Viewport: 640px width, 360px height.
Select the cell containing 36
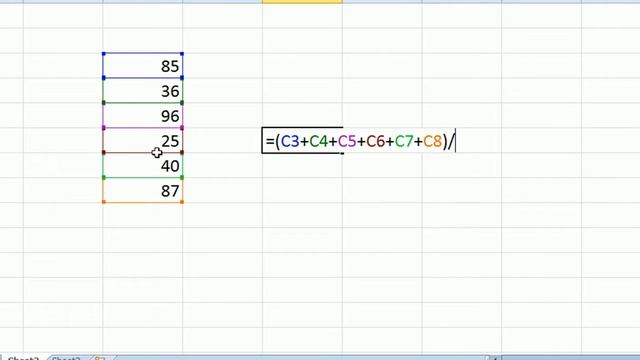tap(142, 91)
